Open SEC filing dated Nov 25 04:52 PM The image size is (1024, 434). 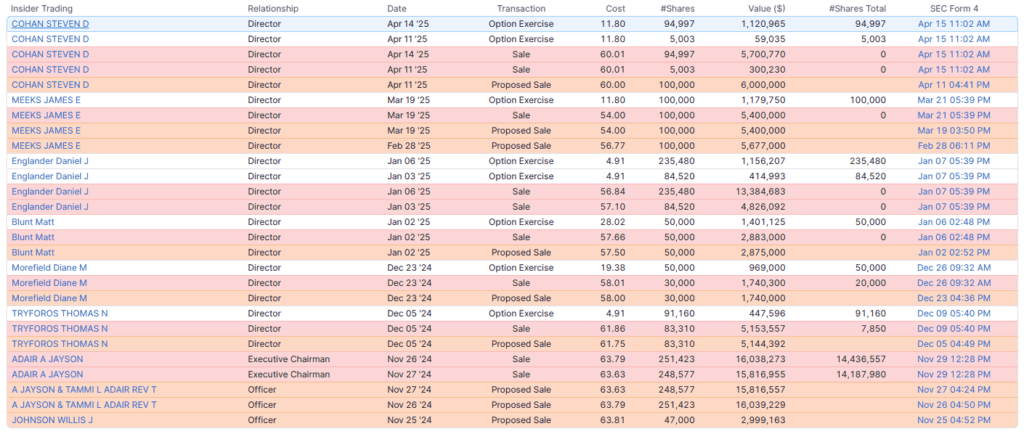[x=953, y=420]
